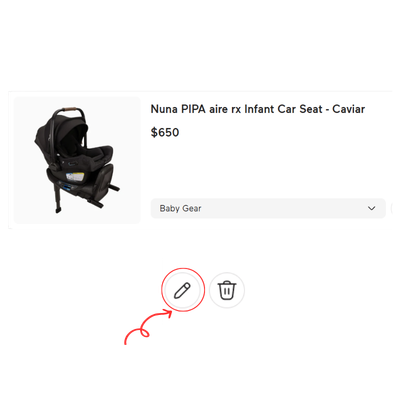Open the Baby Gear category dropdown
400x400 pixels.
pyautogui.click(x=268, y=208)
